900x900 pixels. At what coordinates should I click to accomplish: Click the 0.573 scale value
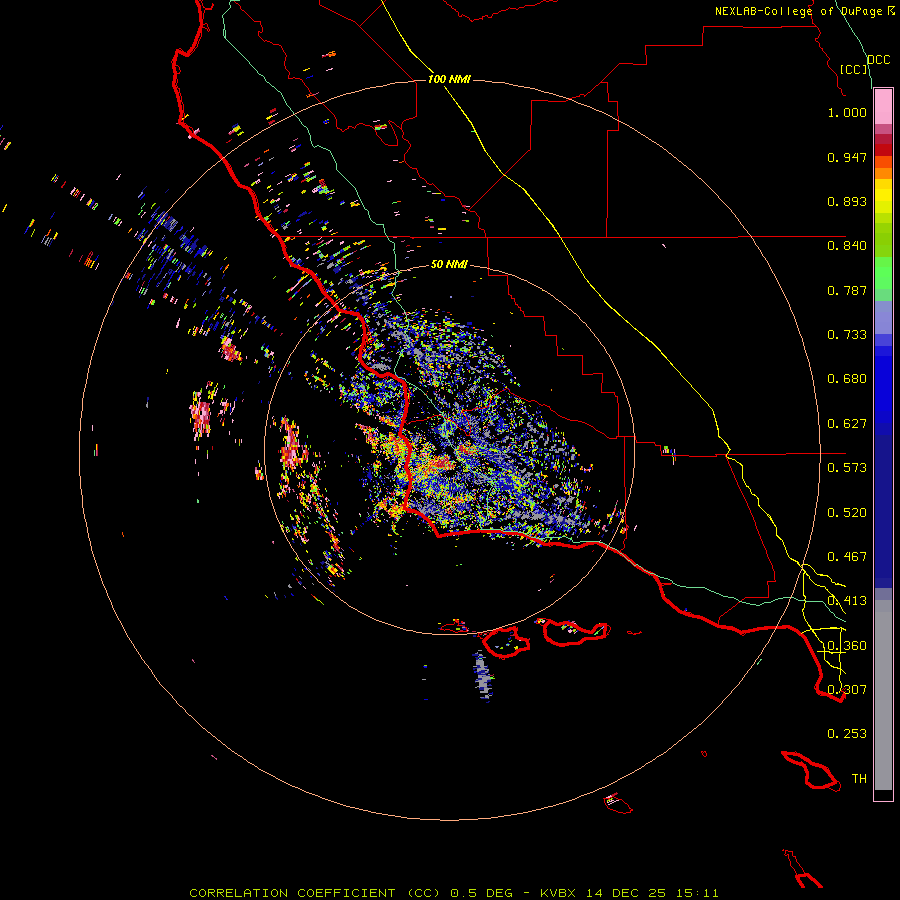[x=847, y=468]
